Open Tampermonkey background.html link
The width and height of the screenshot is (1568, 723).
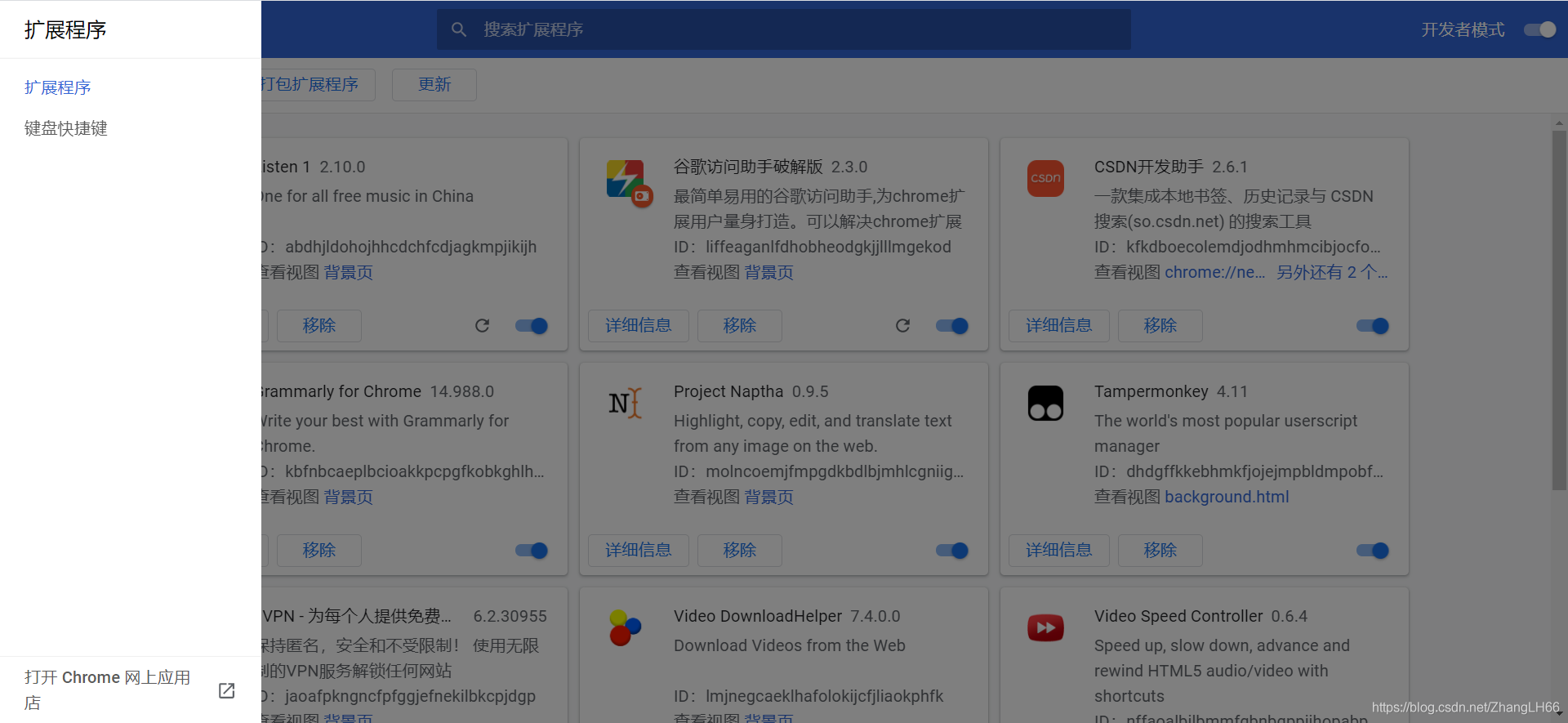(1227, 498)
